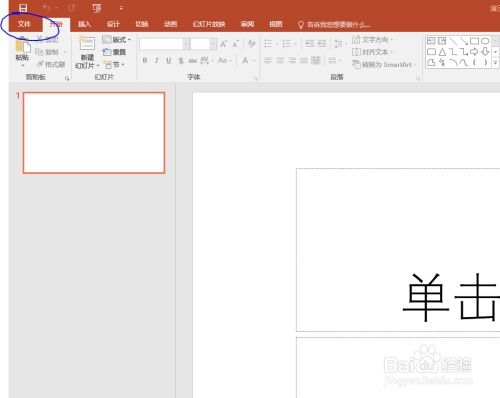This screenshot has width=500, height=398.
Task: Click the Clear All Formatting icon
Action: pos(252,44)
